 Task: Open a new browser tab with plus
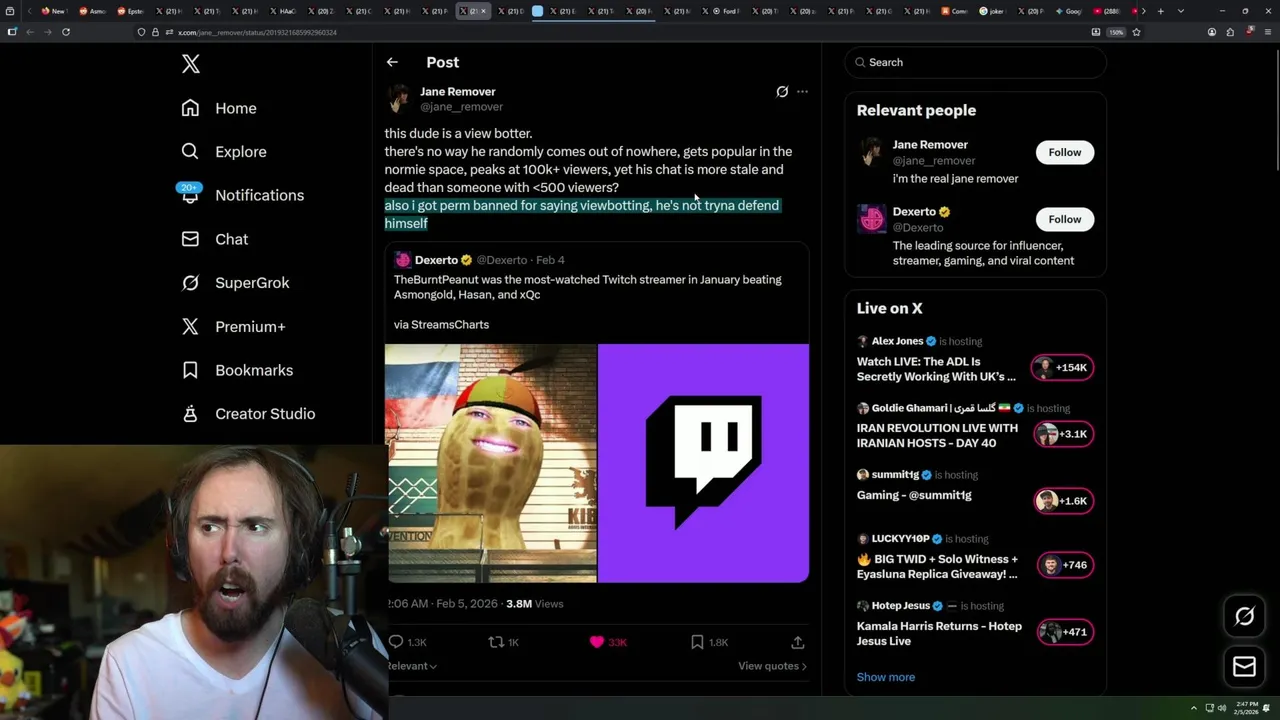[x=1160, y=11]
